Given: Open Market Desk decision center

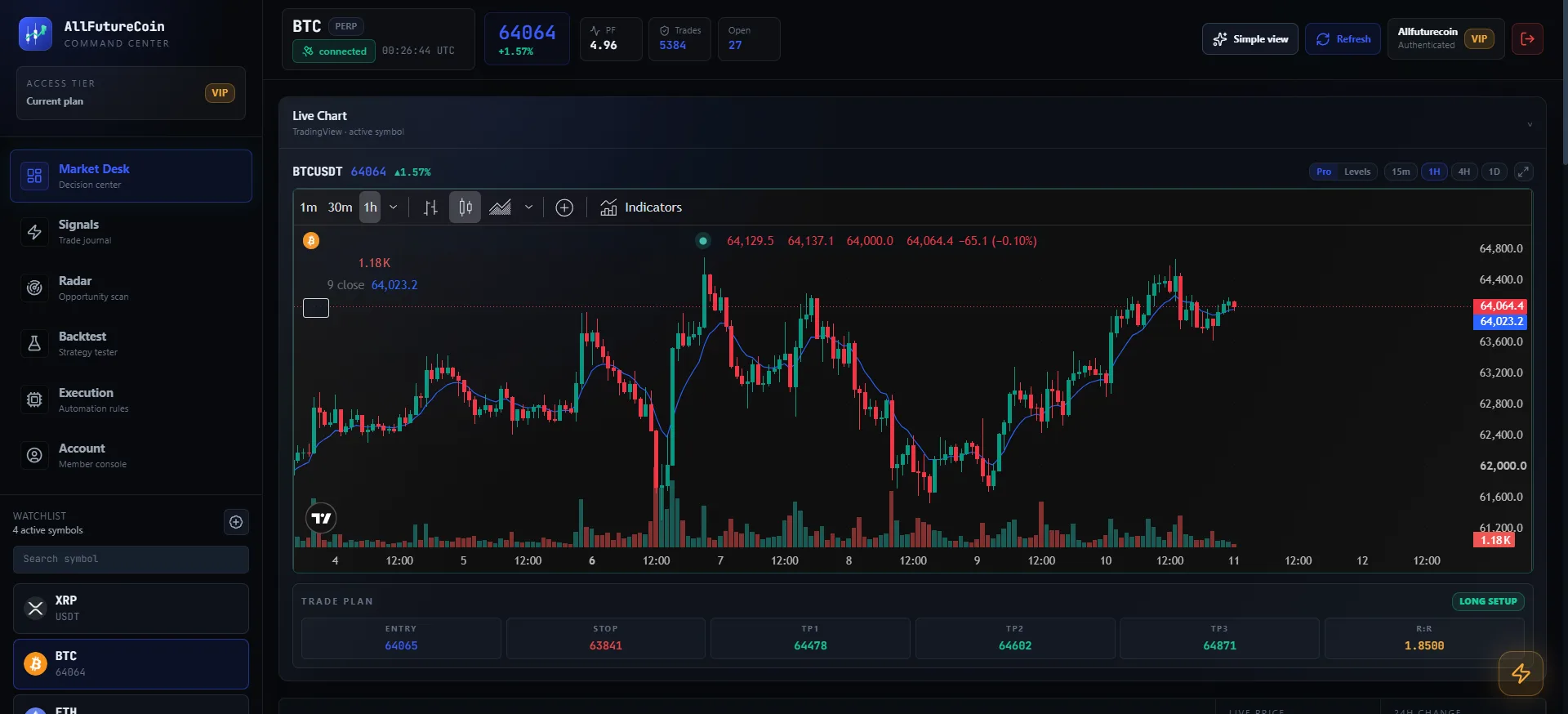Looking at the screenshot, I should coord(131,176).
